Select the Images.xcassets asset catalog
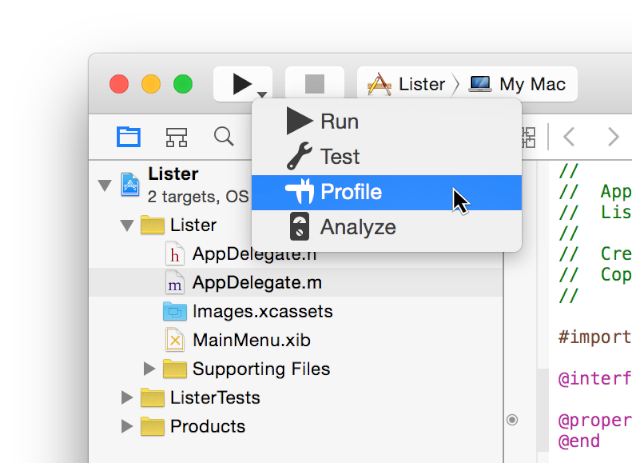The height and width of the screenshot is (475, 644). coord(262,311)
